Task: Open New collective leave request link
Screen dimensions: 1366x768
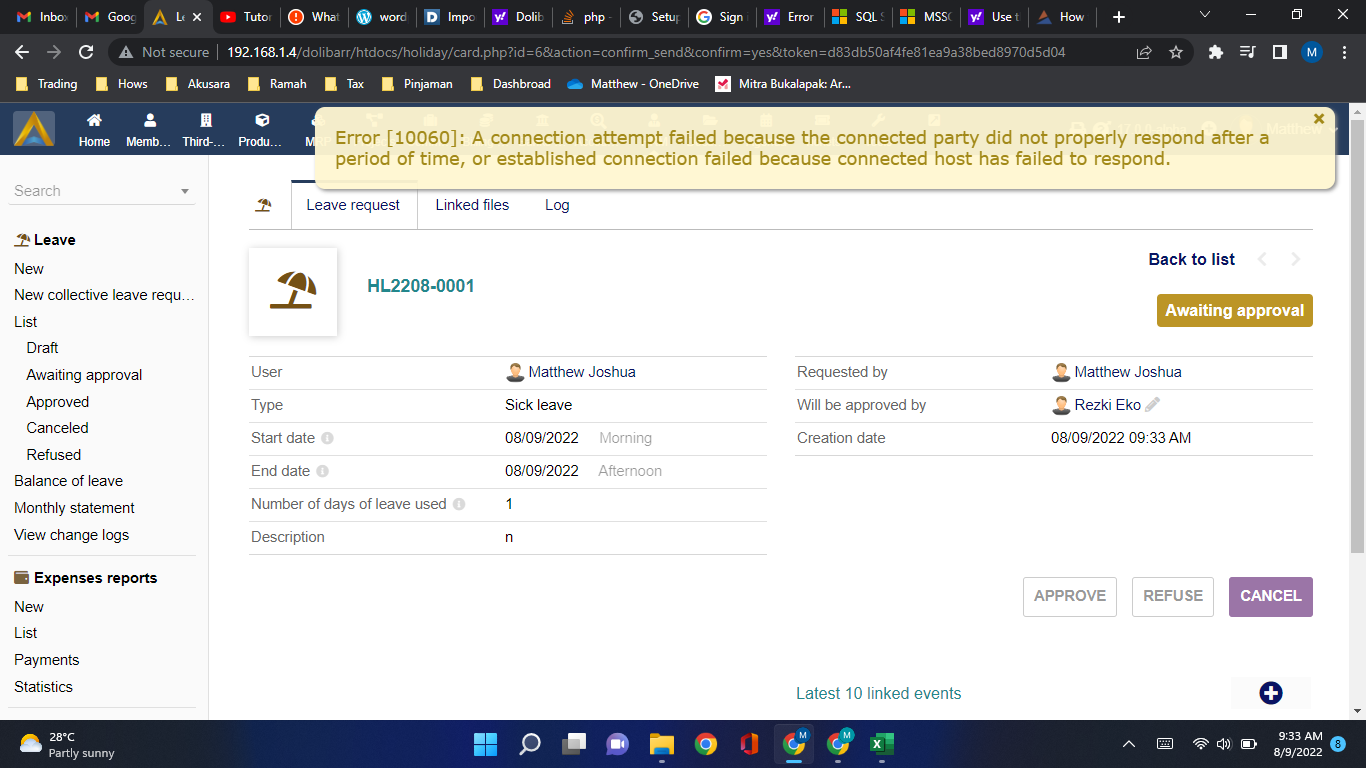Action: 104,295
